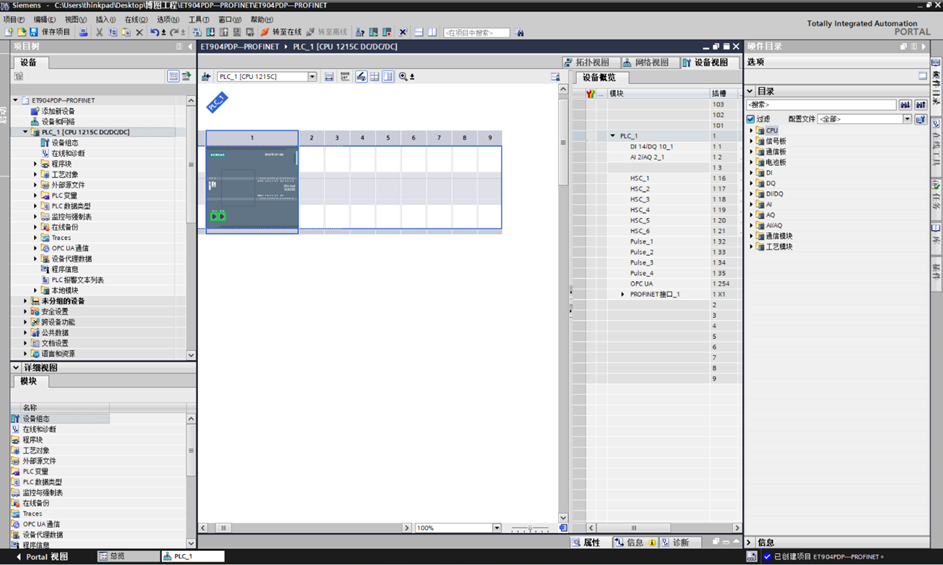Toggle the filter checkbox in hardware catalog
943x565 pixels.
point(751,119)
